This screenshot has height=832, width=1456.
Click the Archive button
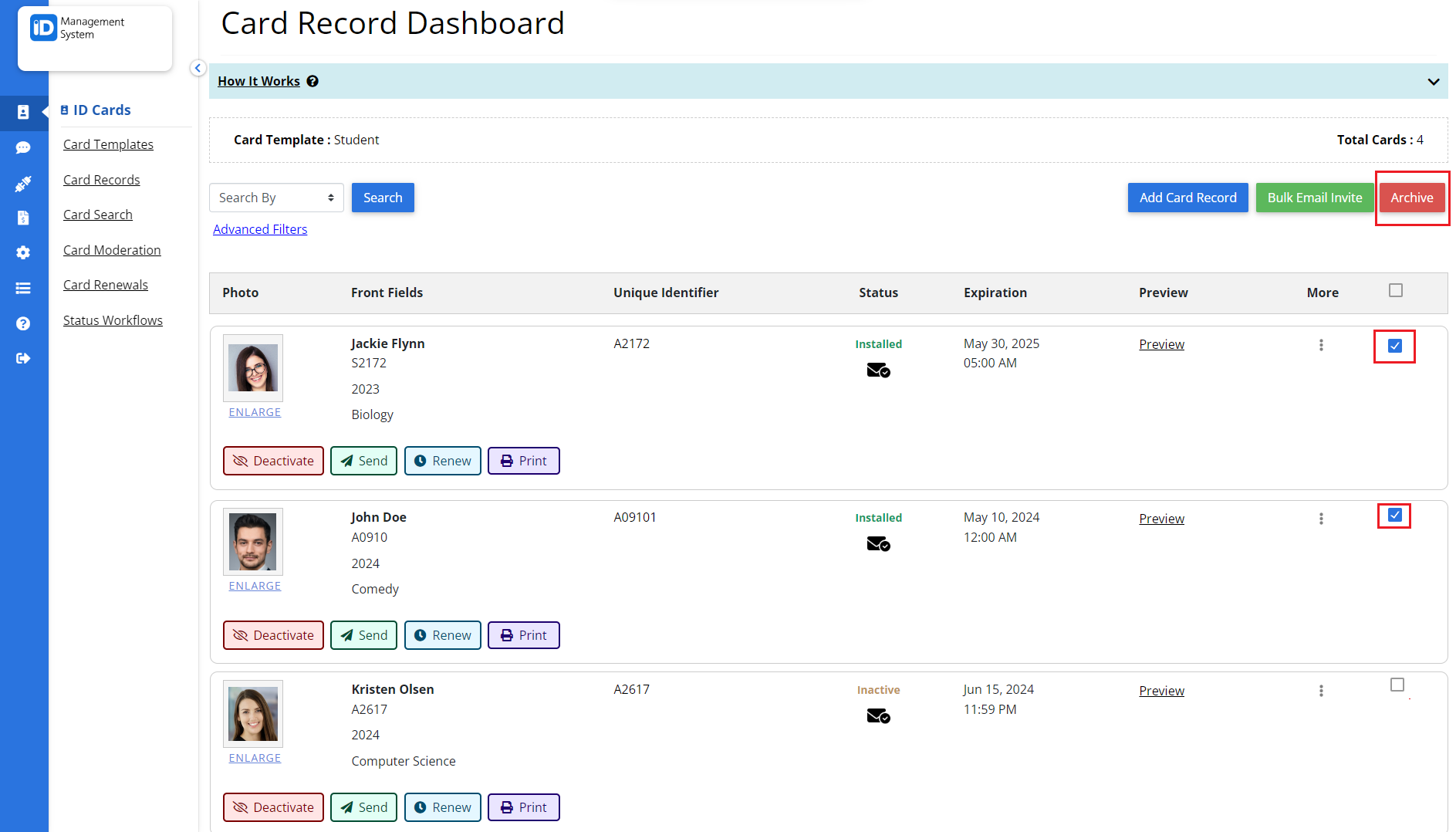coord(1412,198)
